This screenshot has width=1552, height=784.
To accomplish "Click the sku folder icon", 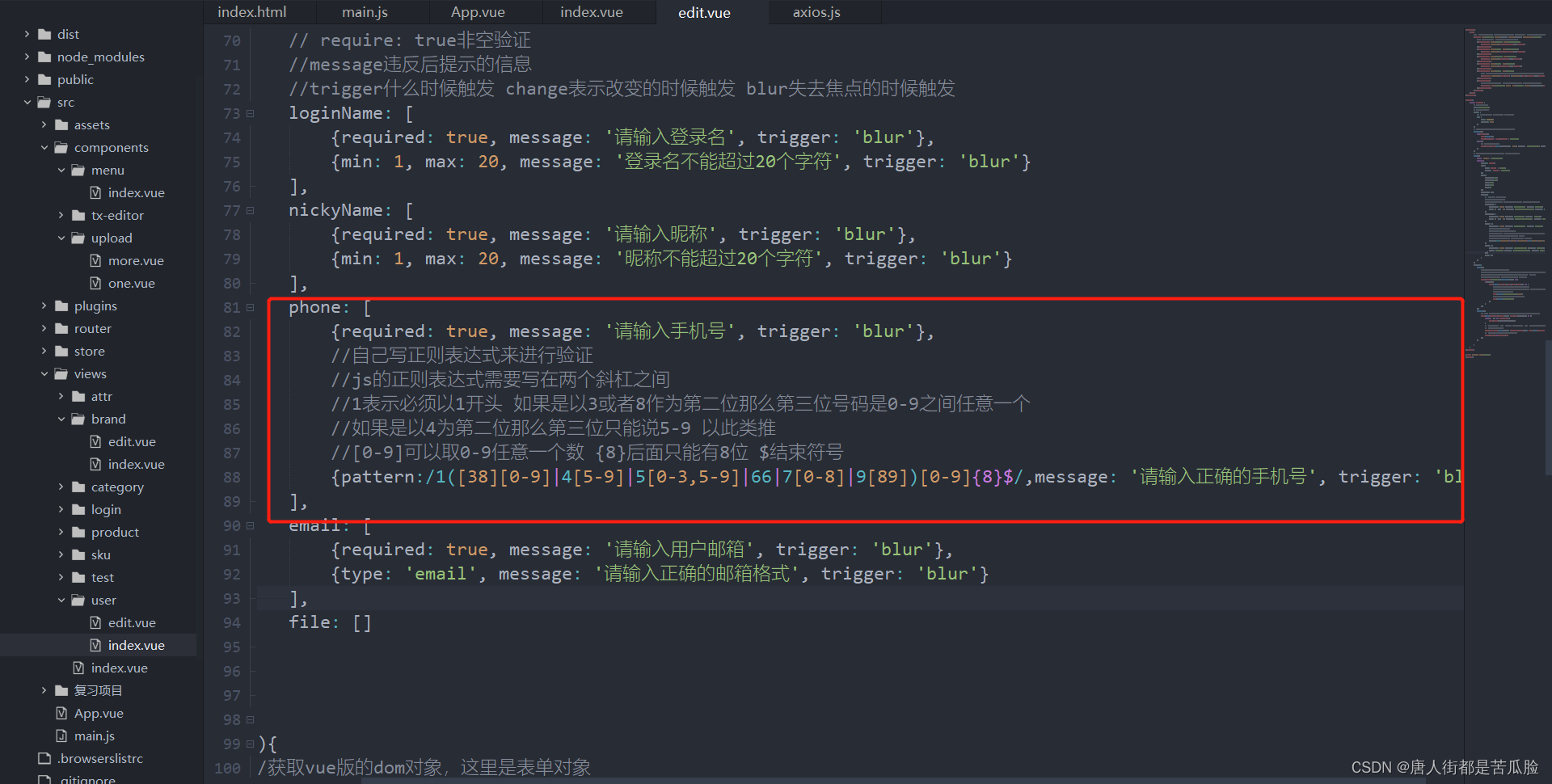I will coord(78,554).
